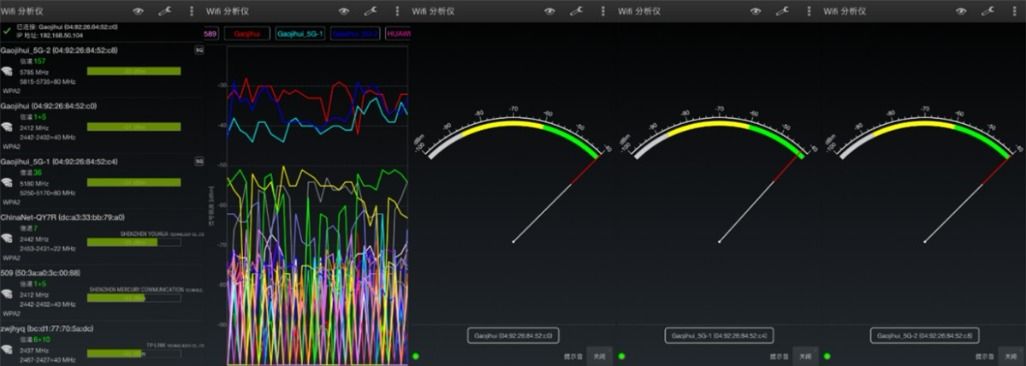Toggle the red Gaojihui legend in graph
Viewport: 1026px width, 366px height.
(x=247, y=33)
